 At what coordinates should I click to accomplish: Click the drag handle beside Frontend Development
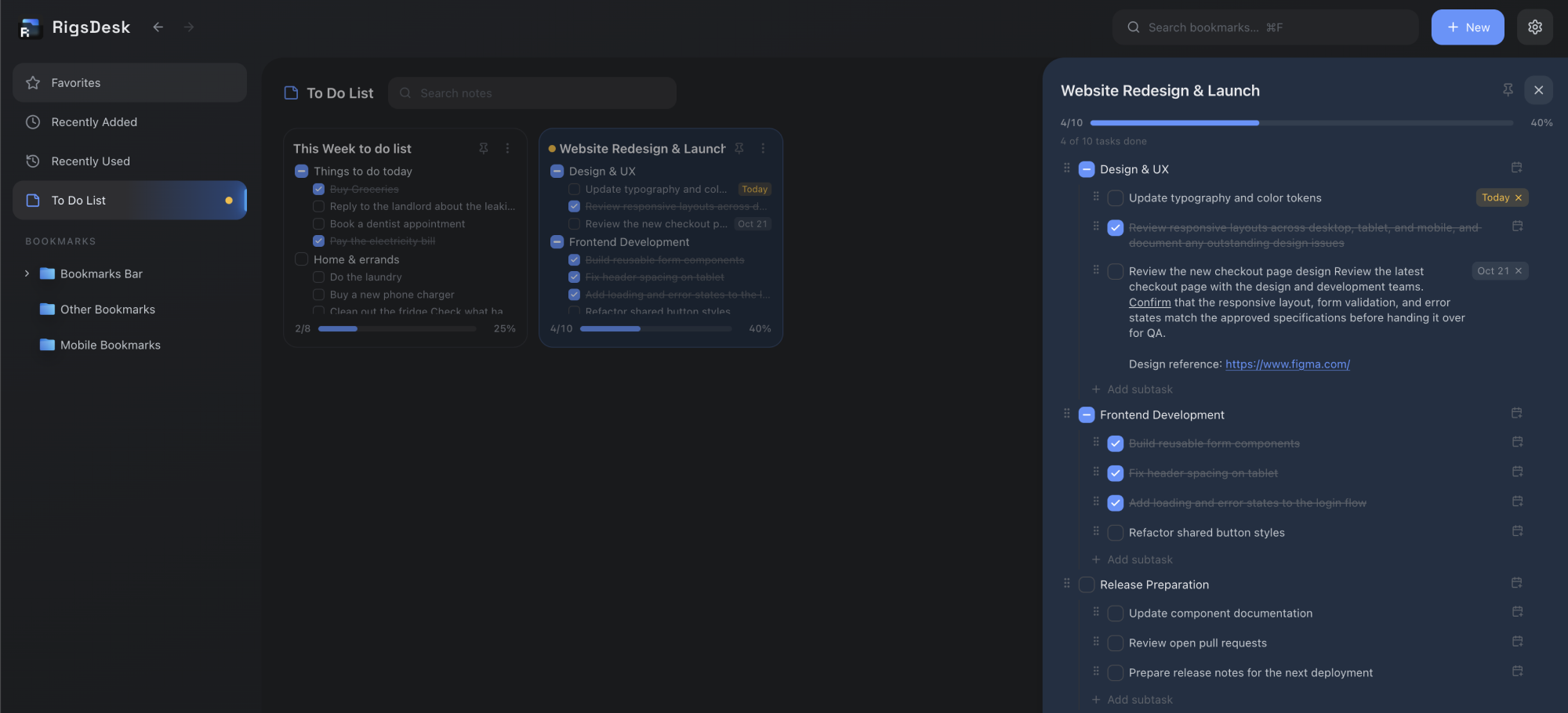pyautogui.click(x=1066, y=414)
